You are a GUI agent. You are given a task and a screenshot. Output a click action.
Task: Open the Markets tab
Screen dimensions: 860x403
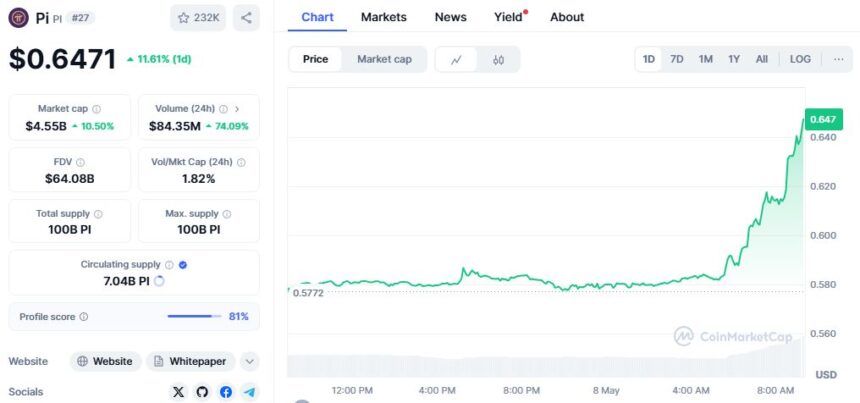(x=384, y=17)
